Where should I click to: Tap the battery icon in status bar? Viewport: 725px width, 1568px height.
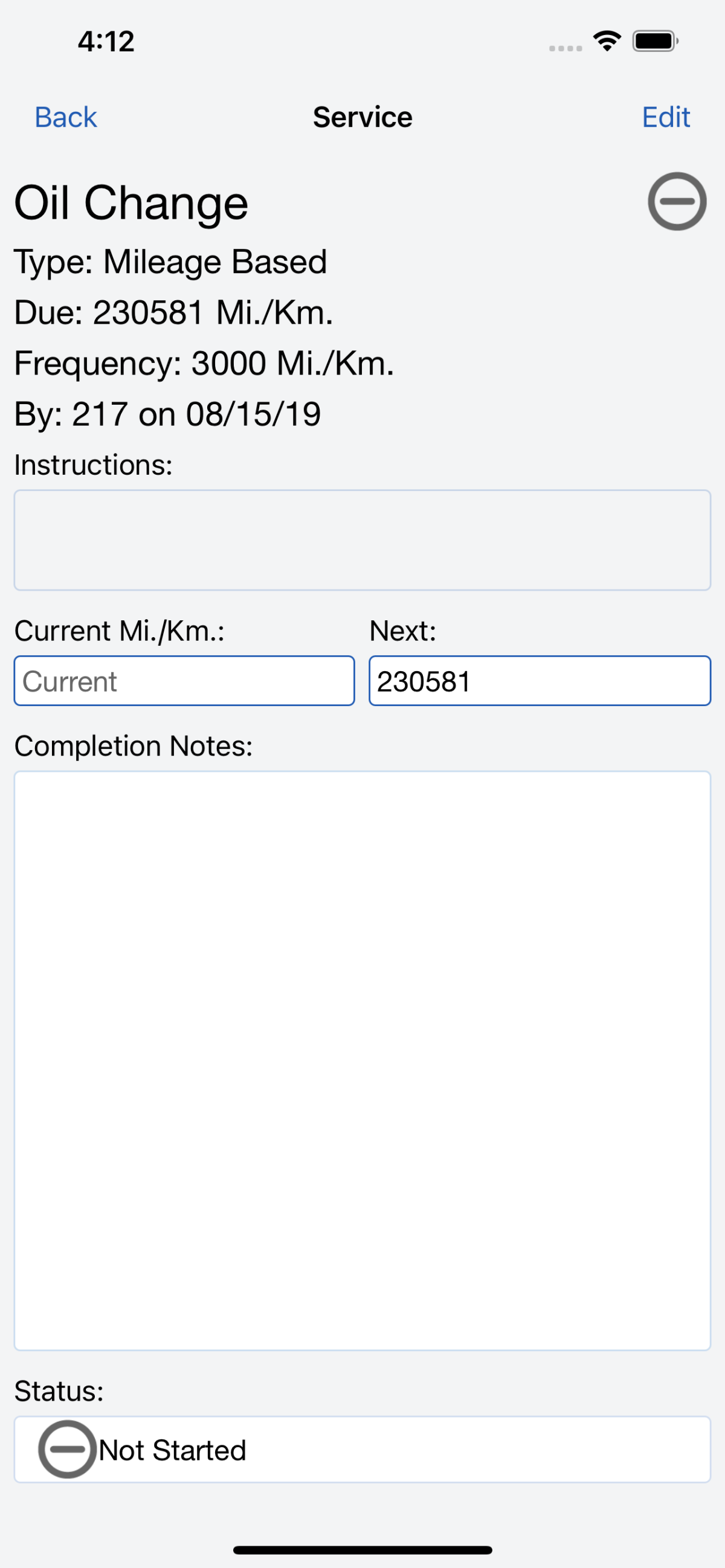(x=656, y=42)
